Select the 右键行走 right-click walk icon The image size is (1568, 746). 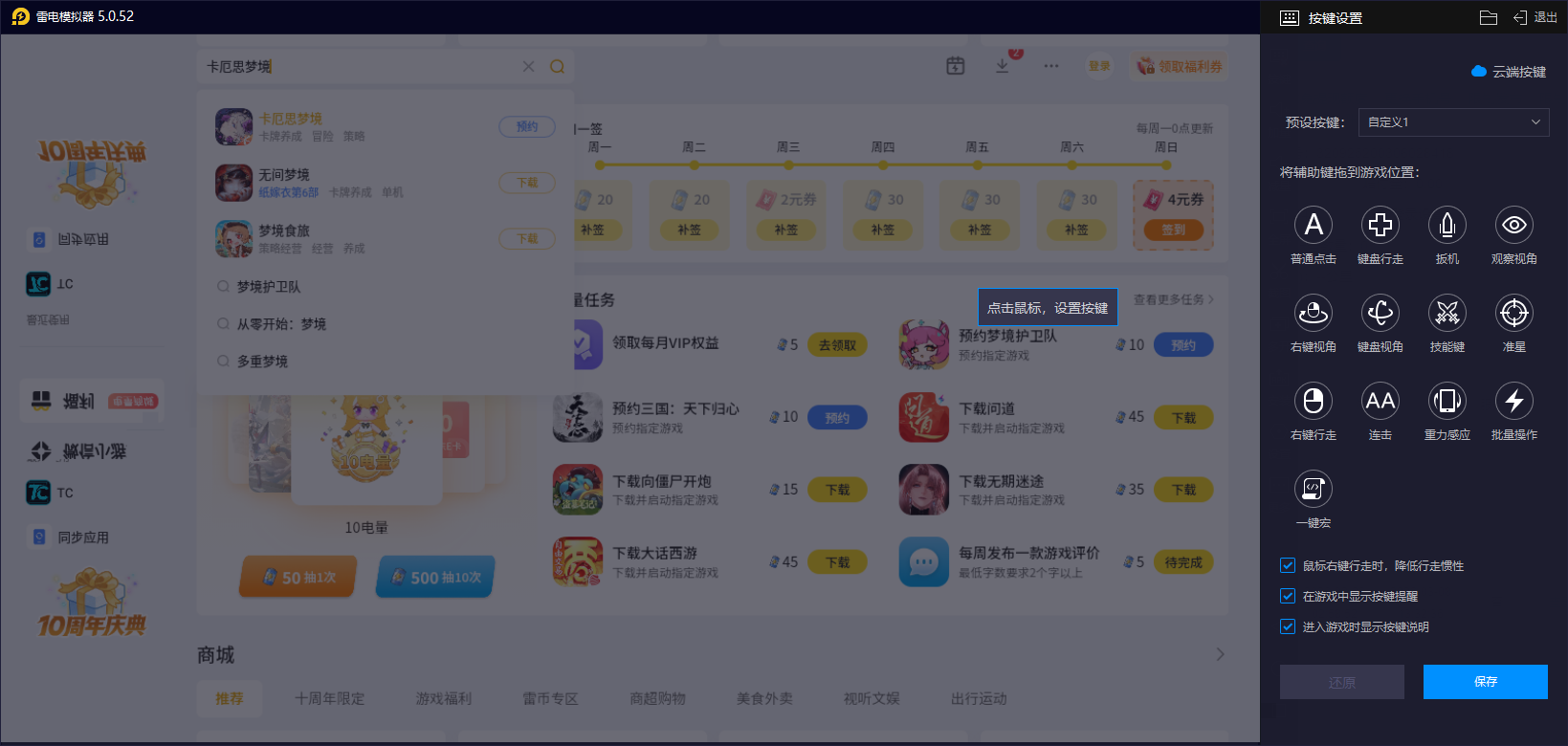pyautogui.click(x=1314, y=401)
